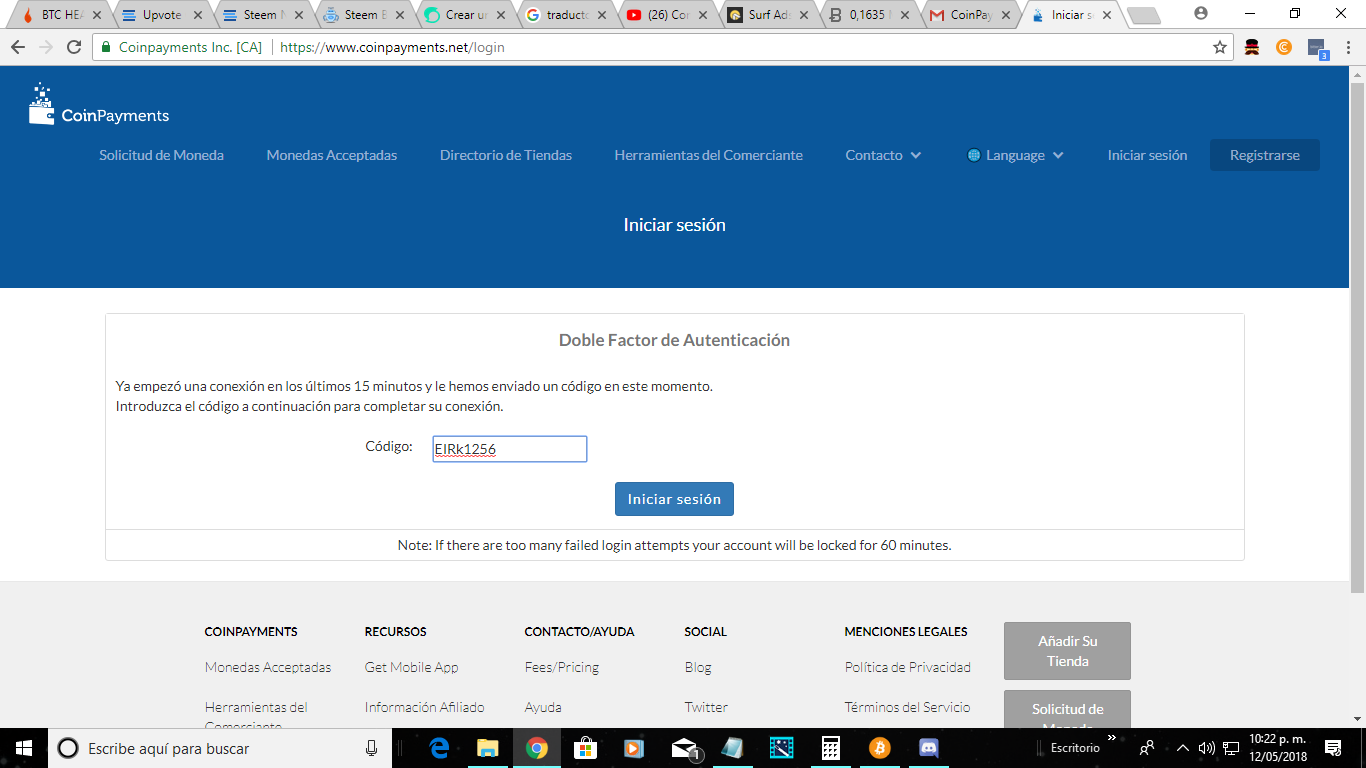Bookmark this page with the star
The width and height of the screenshot is (1366, 768).
tap(1220, 47)
